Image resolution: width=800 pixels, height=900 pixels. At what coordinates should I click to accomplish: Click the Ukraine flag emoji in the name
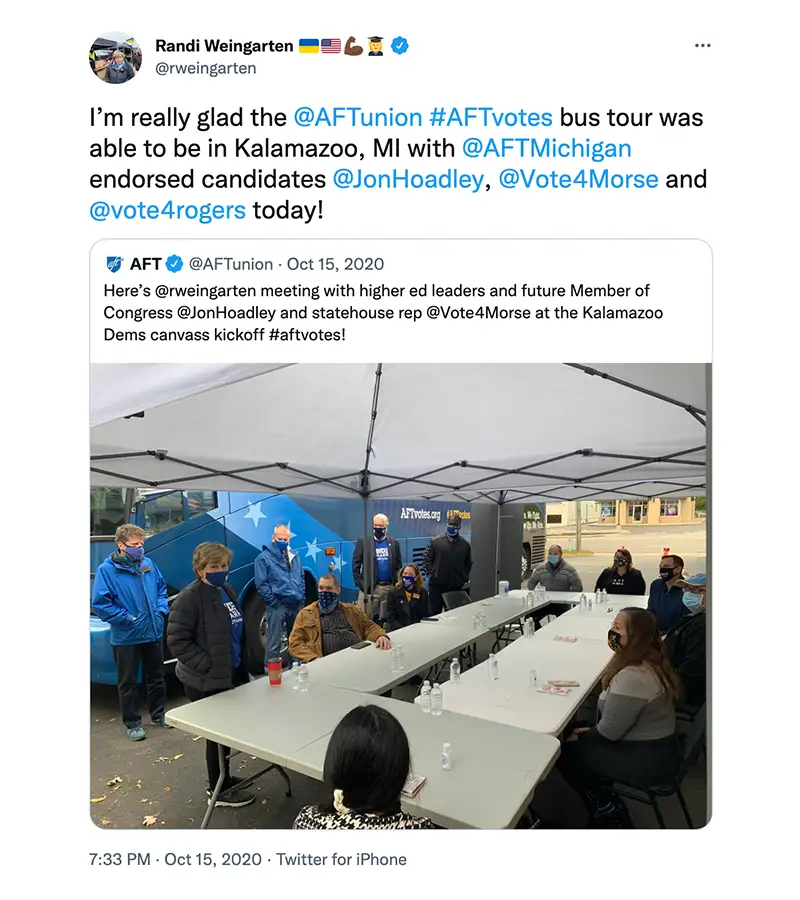tap(309, 46)
